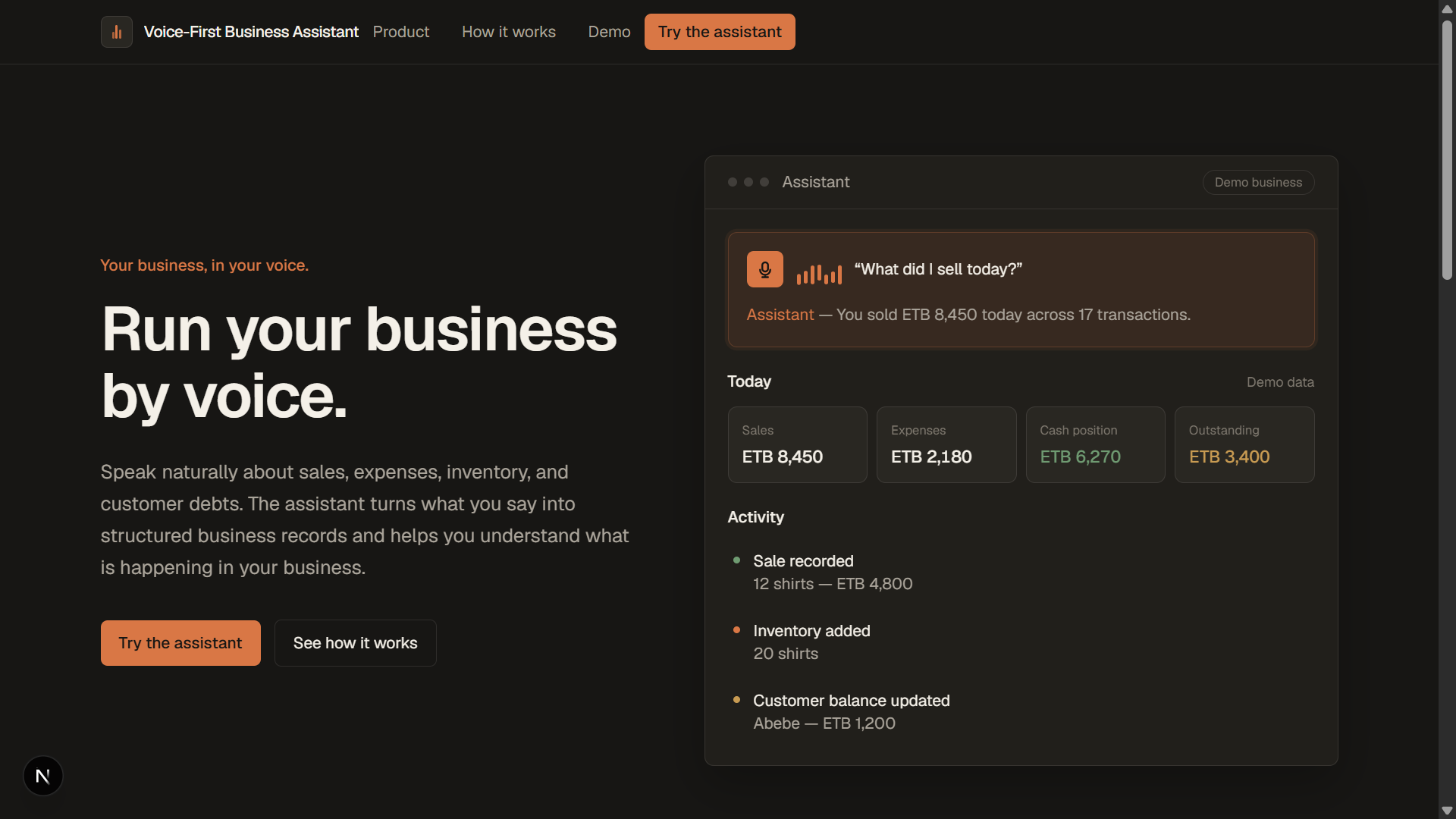Select the Expenses ETB 2,180 card
Screen dimensions: 1456x819
pyautogui.click(x=946, y=445)
